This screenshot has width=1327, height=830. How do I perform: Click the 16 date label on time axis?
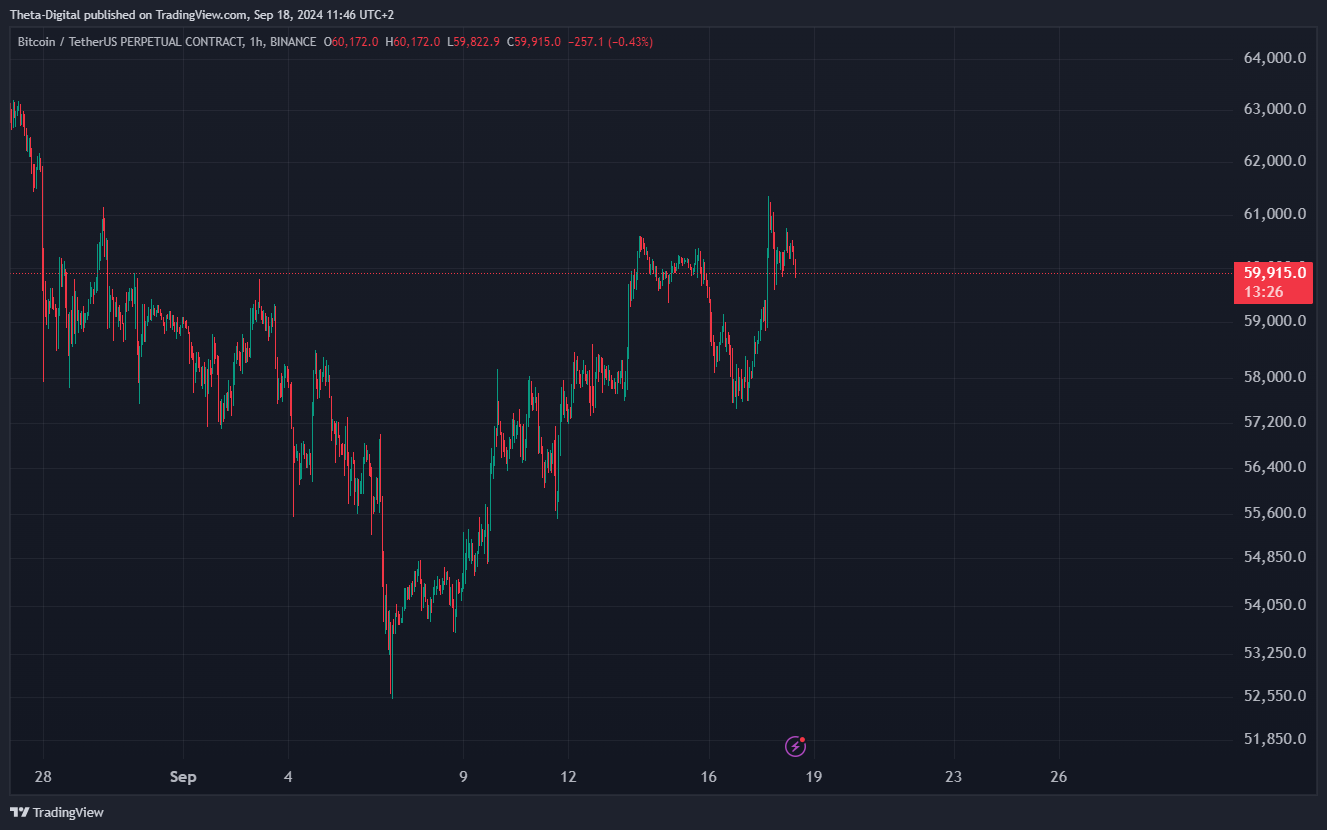(x=708, y=777)
